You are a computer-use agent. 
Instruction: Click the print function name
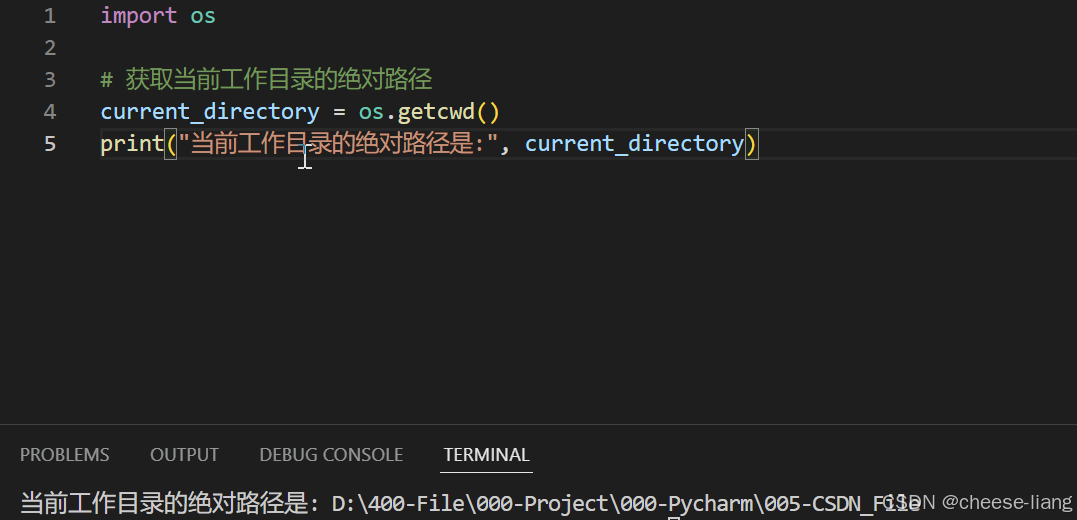(x=132, y=144)
